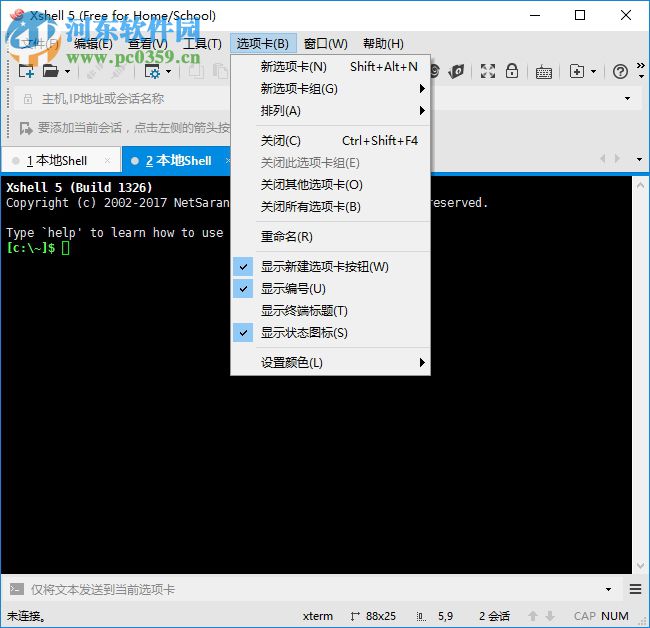Viewport: 650px width, 628px height.
Task: Click the up arrow icon in status bar
Action: coord(533,616)
